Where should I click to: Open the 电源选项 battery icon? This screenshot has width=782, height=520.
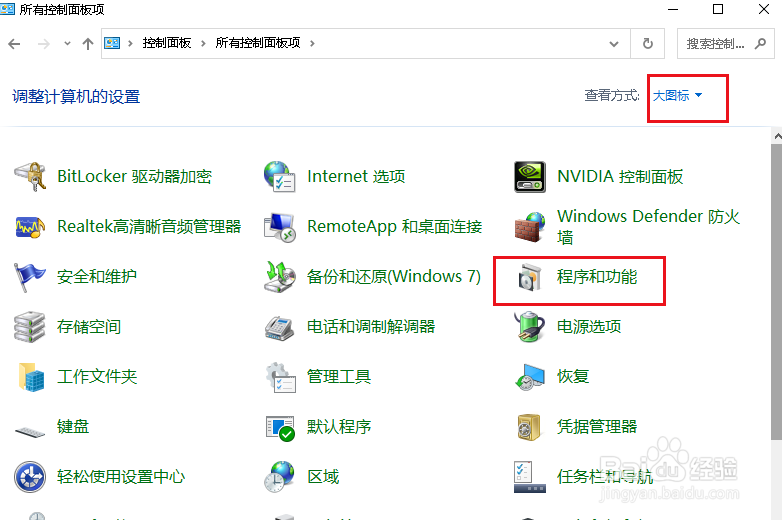(x=530, y=327)
